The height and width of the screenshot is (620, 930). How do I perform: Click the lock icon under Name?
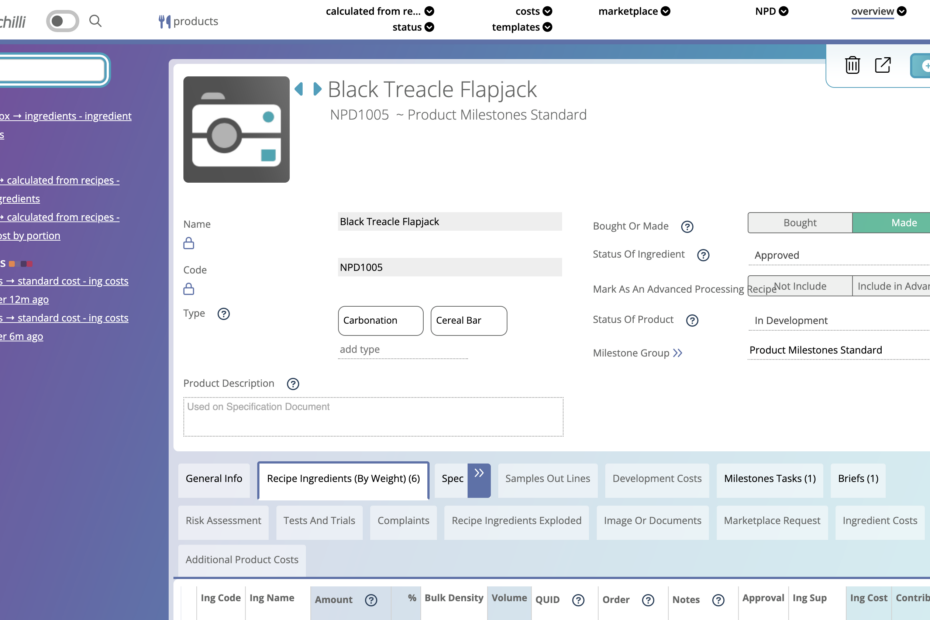(x=189, y=243)
